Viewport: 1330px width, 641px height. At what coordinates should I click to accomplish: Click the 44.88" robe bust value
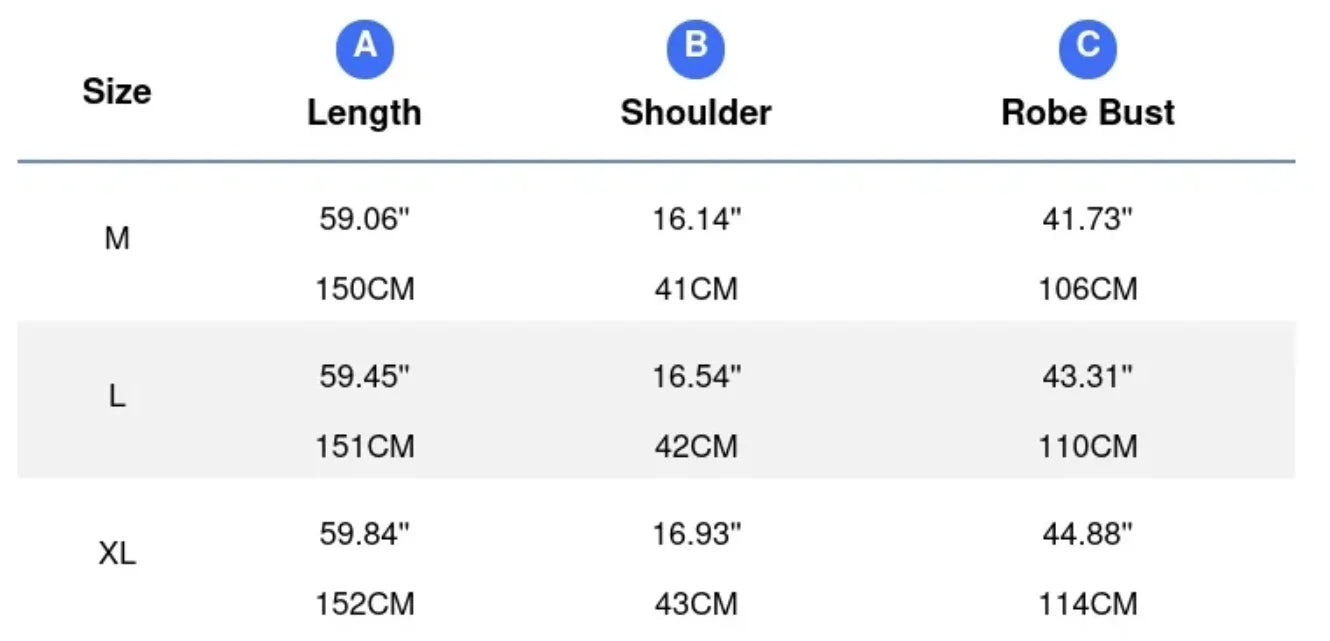pyautogui.click(x=1088, y=535)
